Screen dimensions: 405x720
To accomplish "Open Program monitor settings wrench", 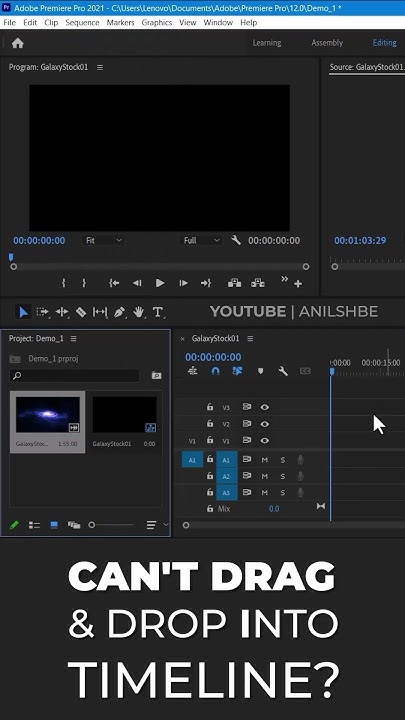I will (x=236, y=240).
